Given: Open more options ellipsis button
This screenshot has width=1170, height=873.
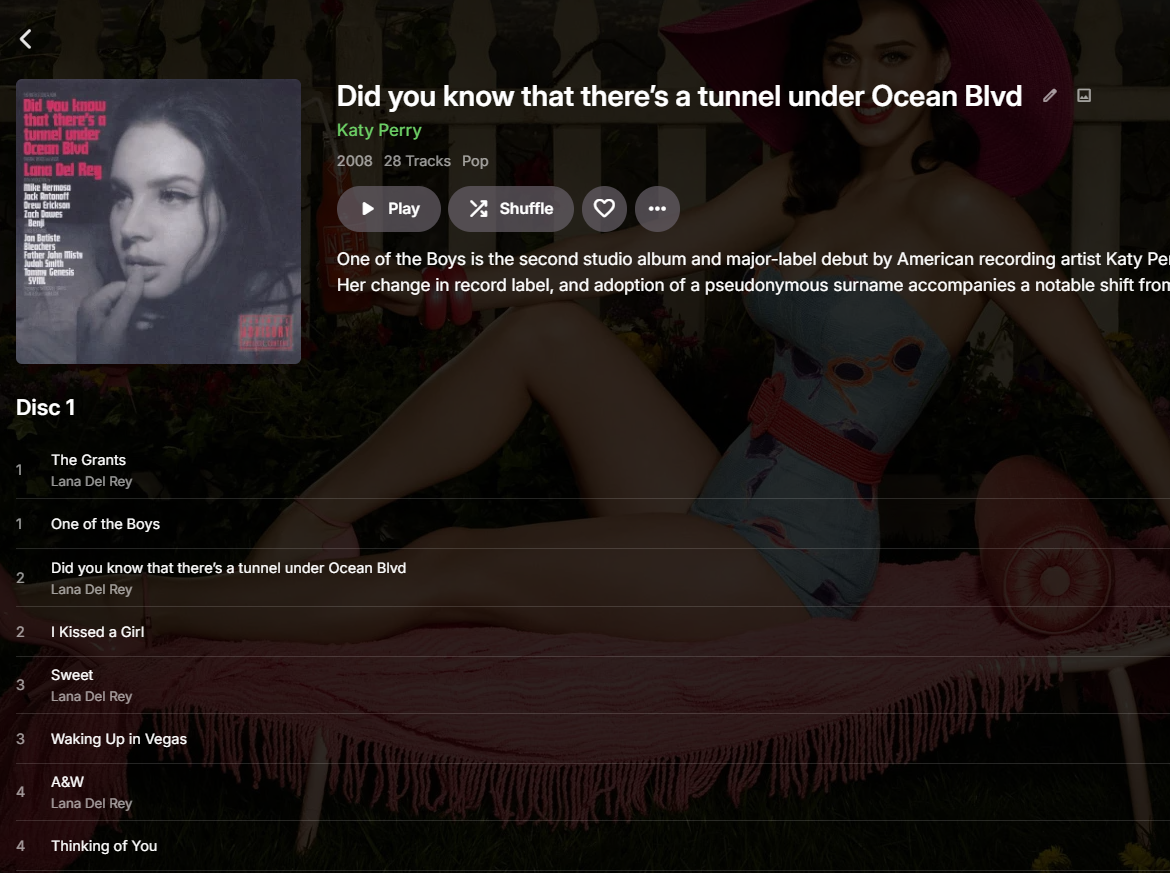Looking at the screenshot, I should point(657,209).
